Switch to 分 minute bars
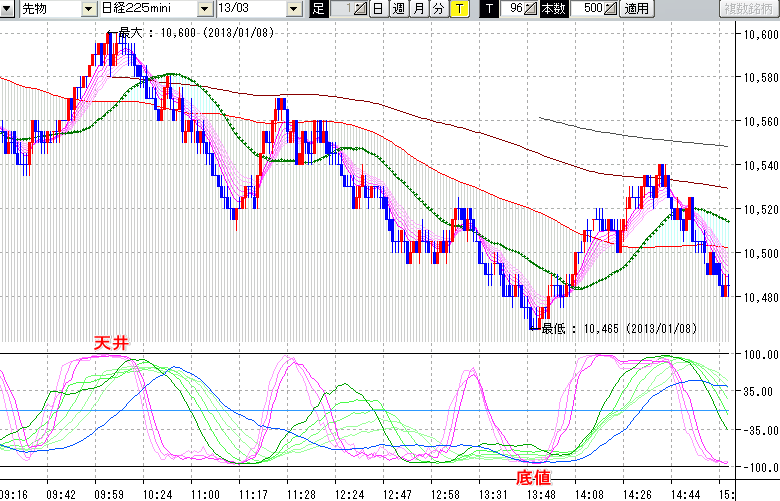 coord(439,9)
